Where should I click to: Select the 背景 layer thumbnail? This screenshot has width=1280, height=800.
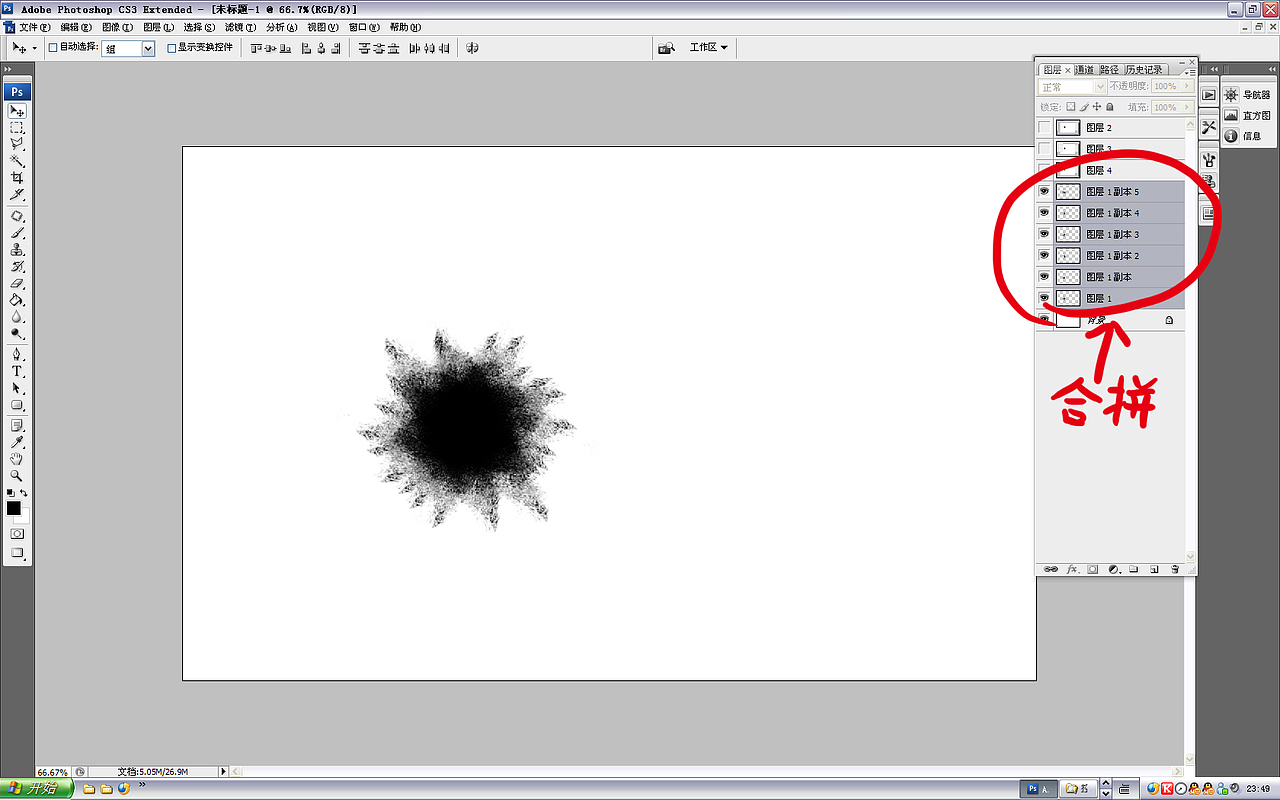1069,320
